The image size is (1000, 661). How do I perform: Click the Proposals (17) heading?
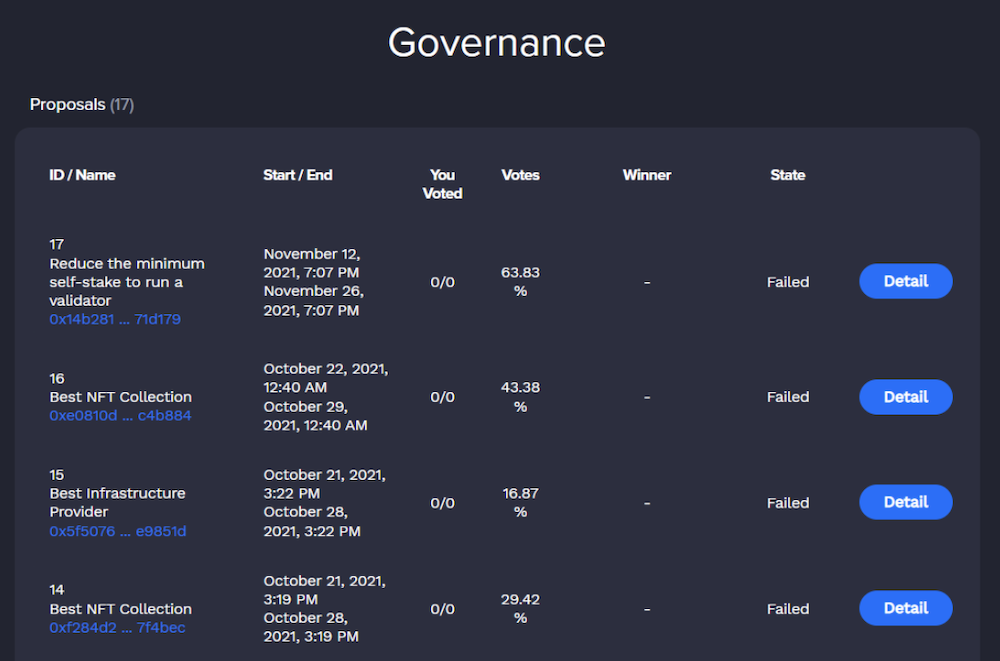point(81,104)
